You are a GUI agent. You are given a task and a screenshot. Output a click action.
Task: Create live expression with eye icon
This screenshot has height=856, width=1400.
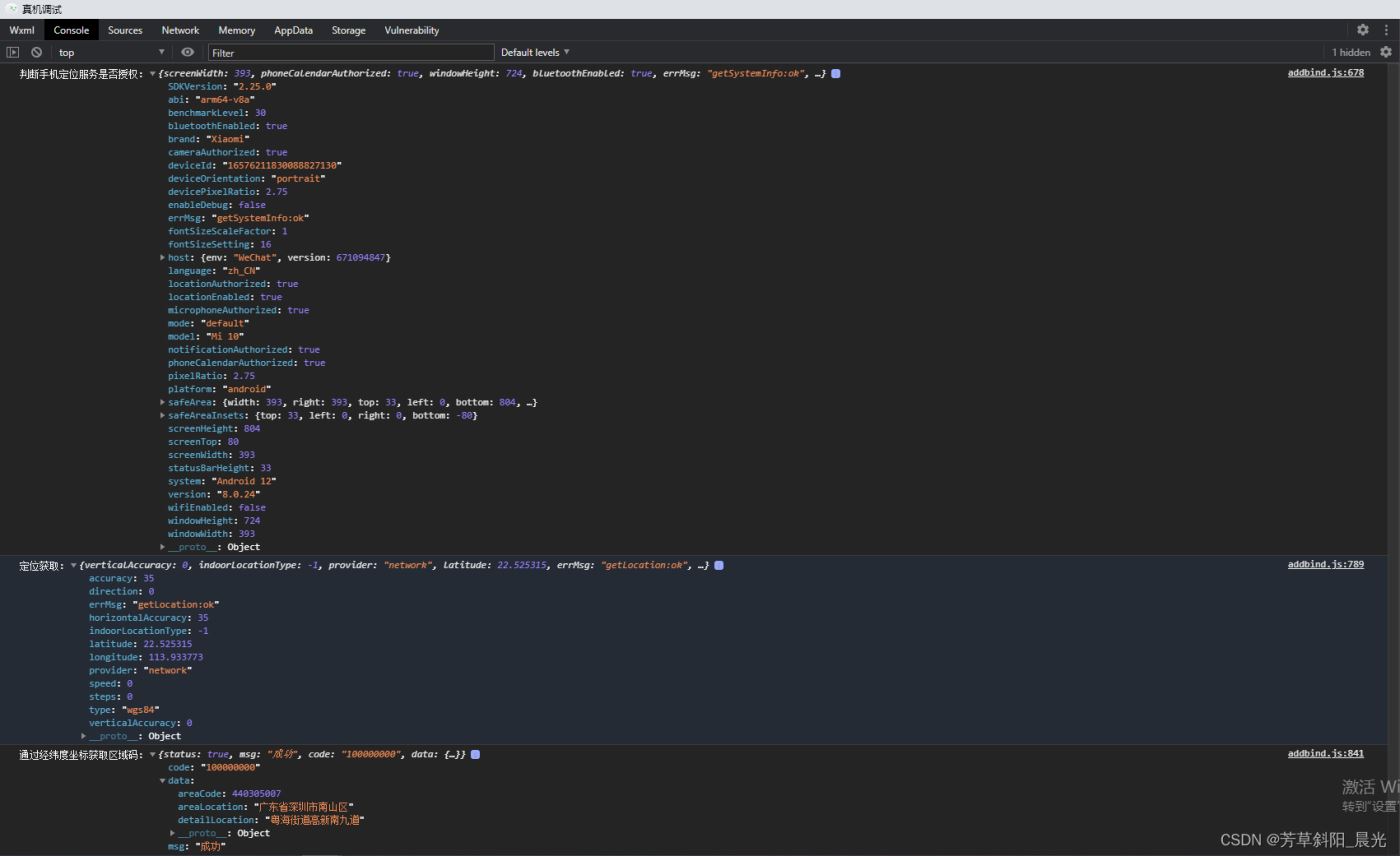click(187, 52)
